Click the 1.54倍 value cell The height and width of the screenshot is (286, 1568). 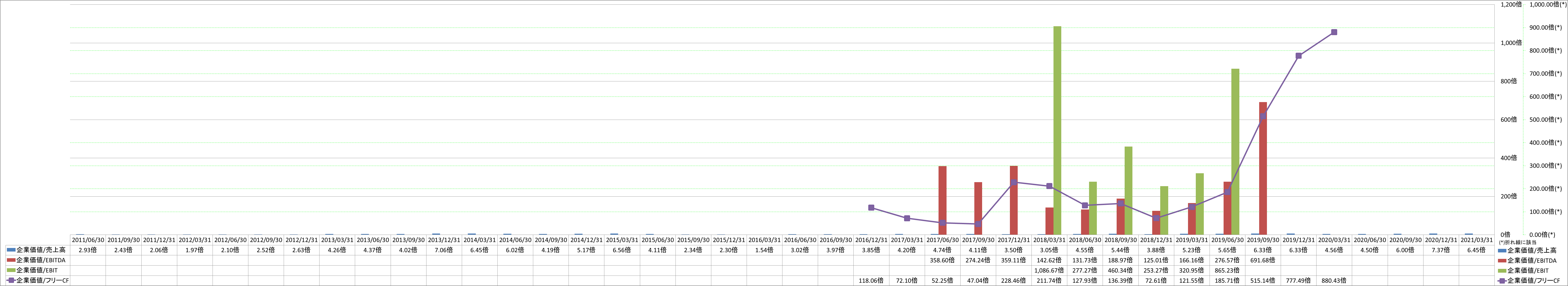(x=764, y=250)
